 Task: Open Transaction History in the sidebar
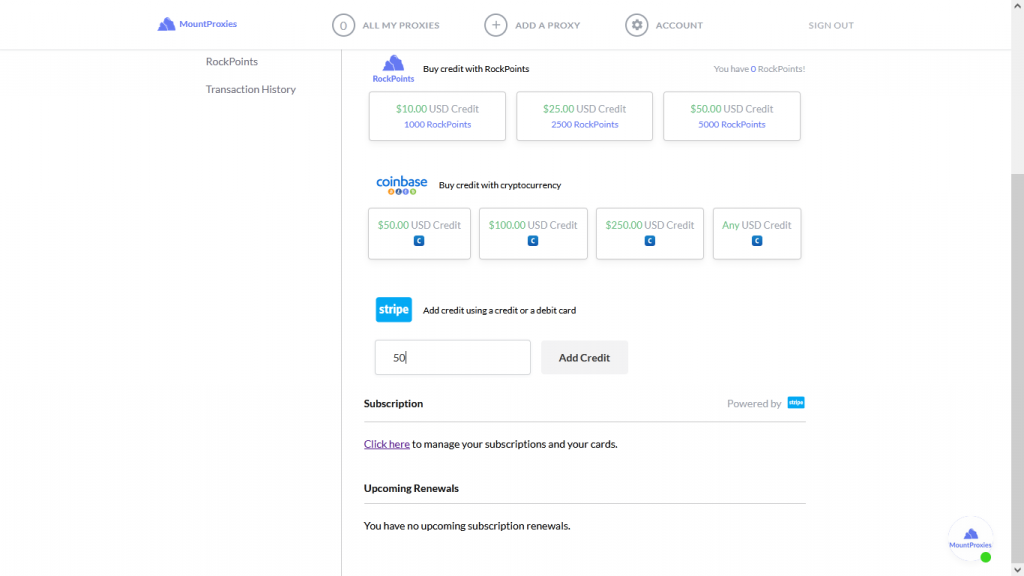click(x=251, y=89)
